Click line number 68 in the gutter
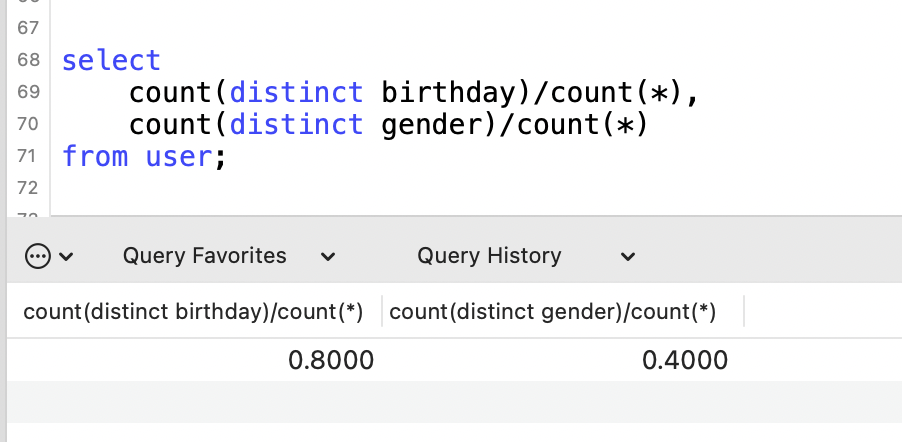The image size is (902, 442). (x=28, y=59)
